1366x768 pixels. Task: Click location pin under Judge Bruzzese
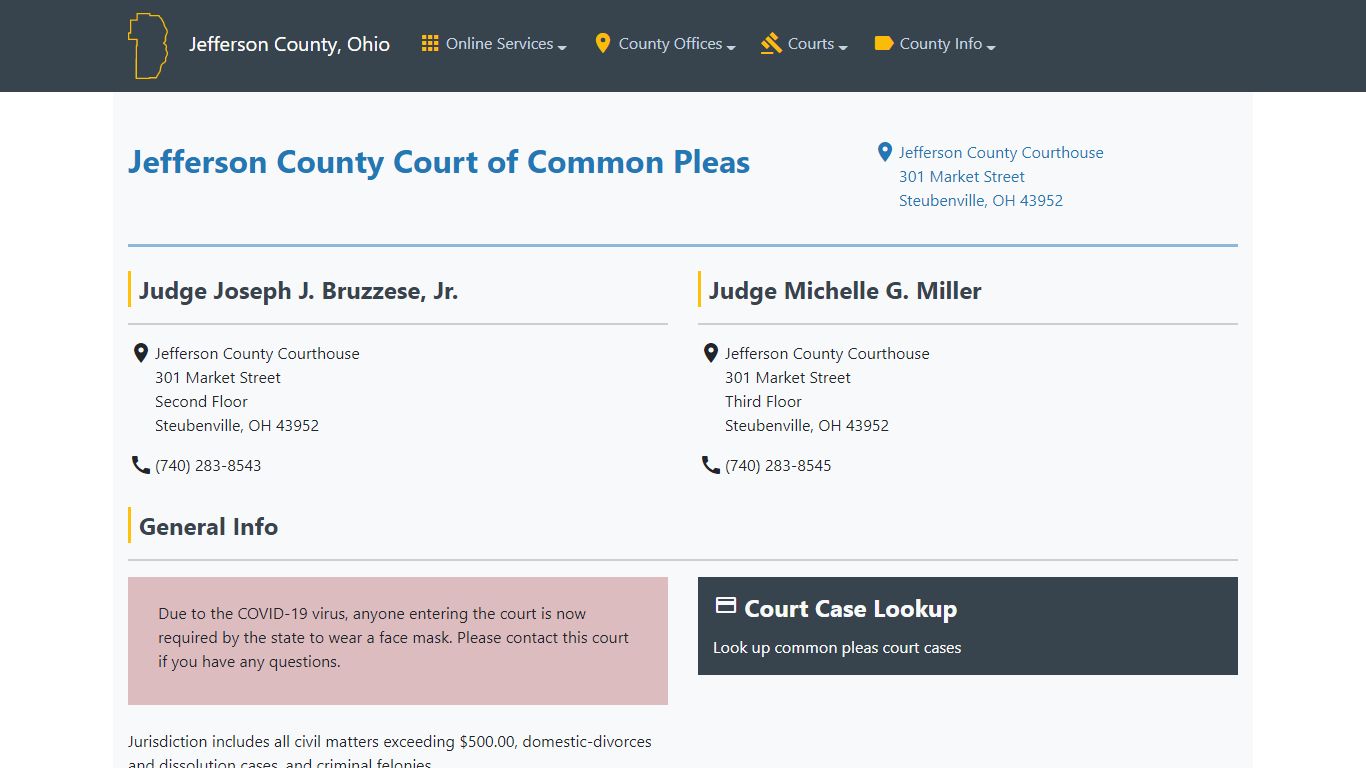[x=141, y=353]
